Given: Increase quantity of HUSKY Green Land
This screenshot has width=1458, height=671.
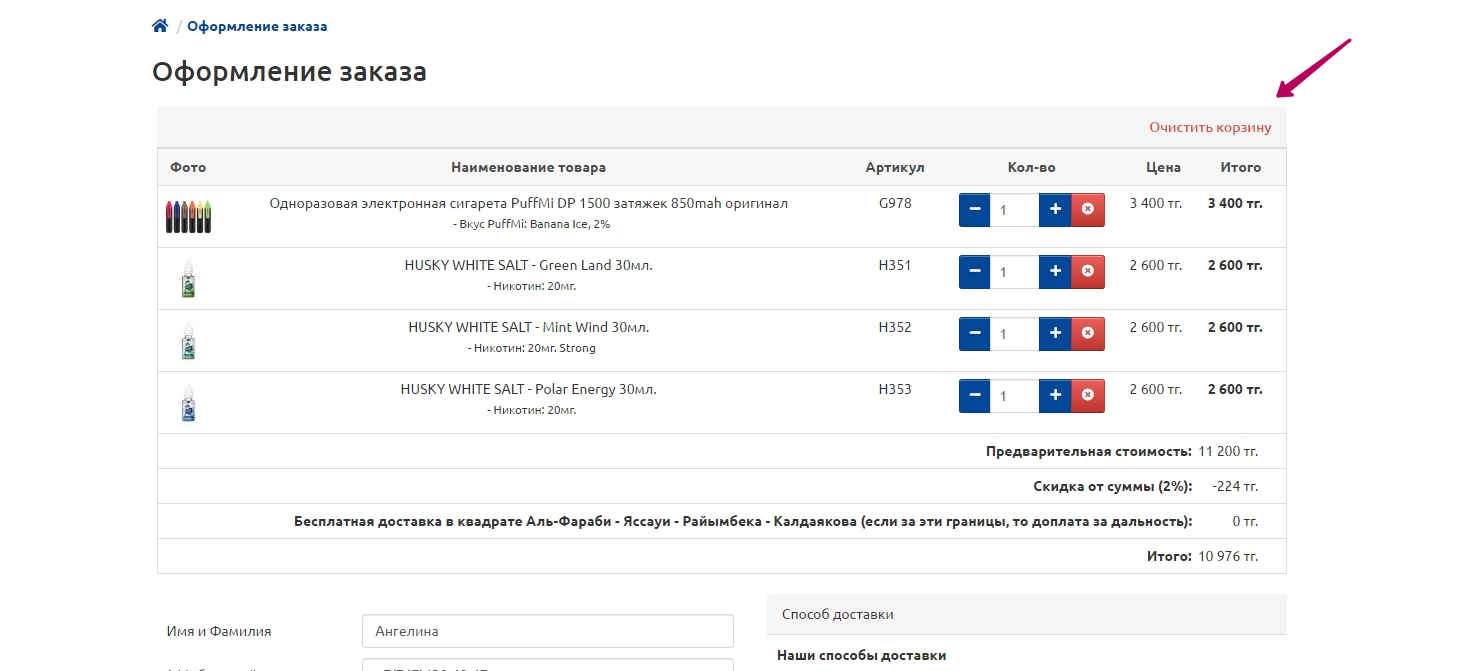Looking at the screenshot, I should click(x=1055, y=272).
